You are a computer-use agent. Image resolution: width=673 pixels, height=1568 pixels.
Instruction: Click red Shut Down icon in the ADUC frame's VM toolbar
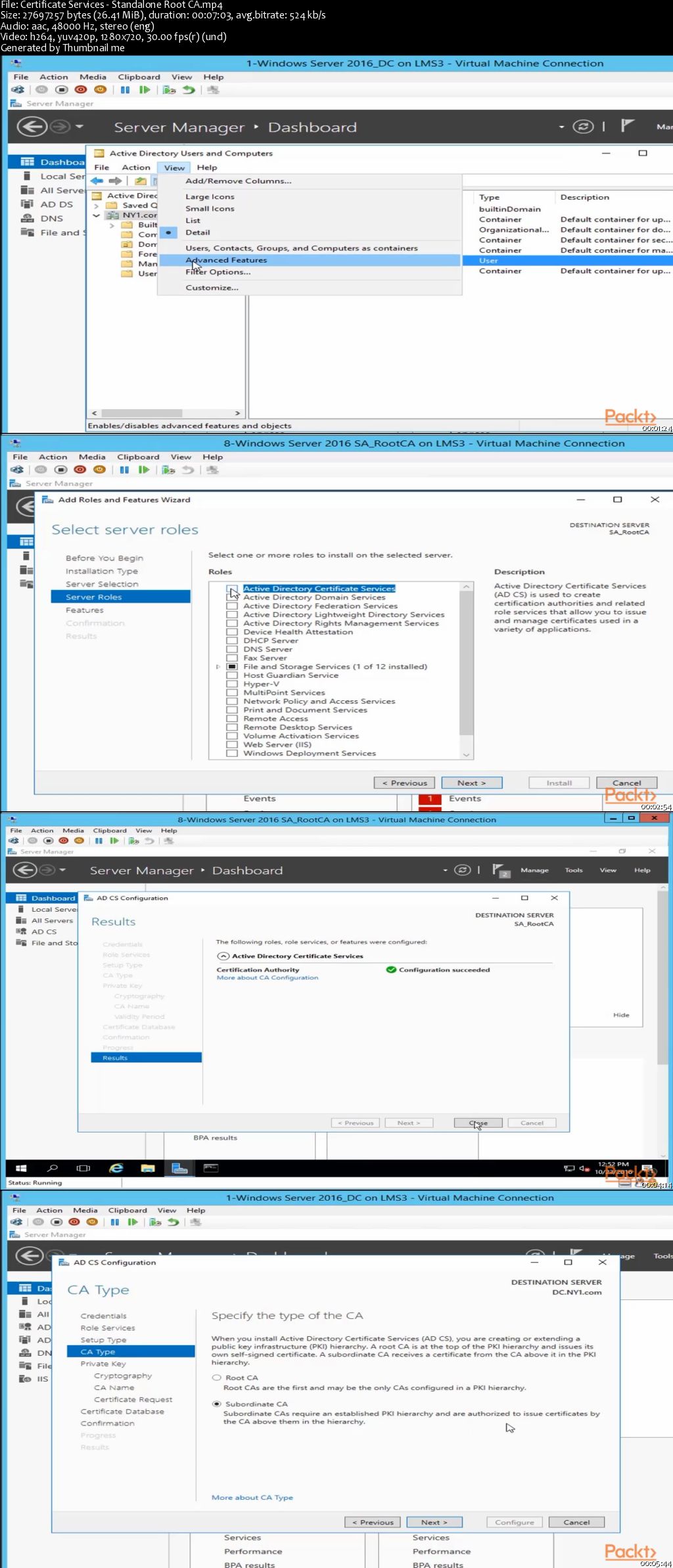(81, 90)
